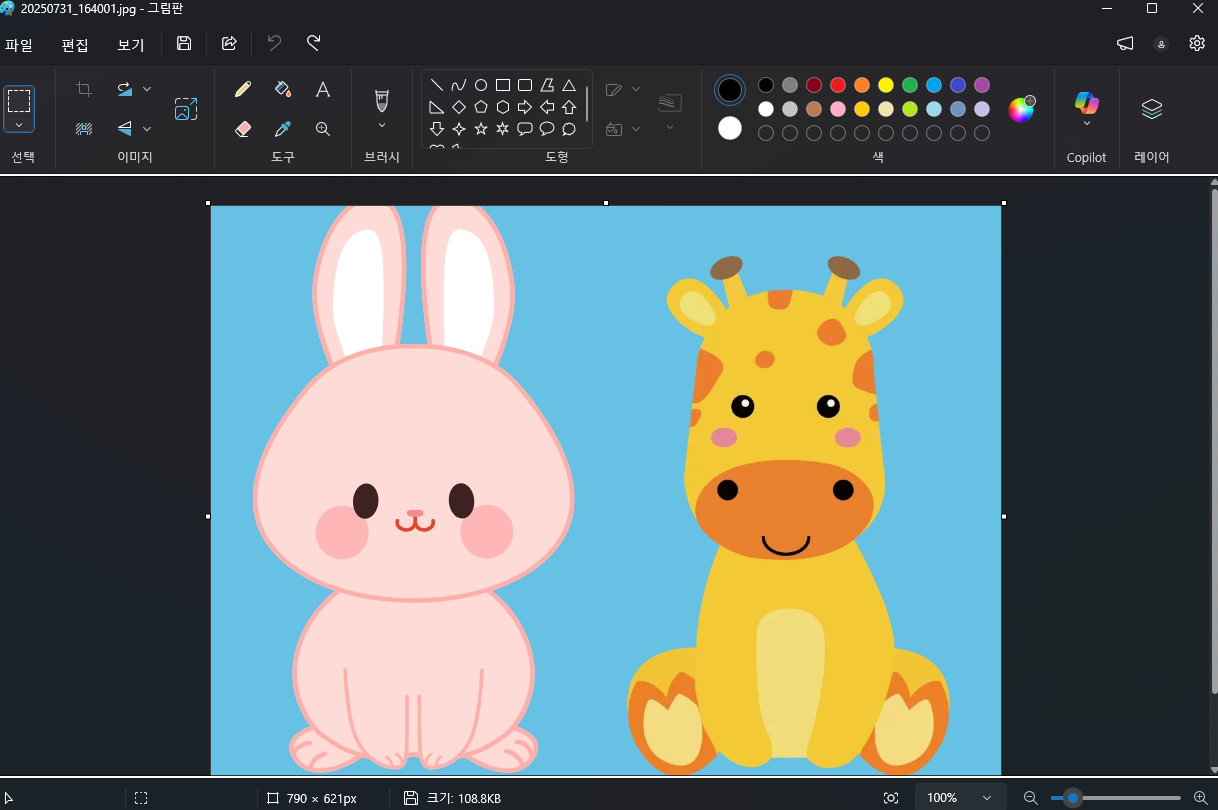Select the Magnifier tool

323,129
